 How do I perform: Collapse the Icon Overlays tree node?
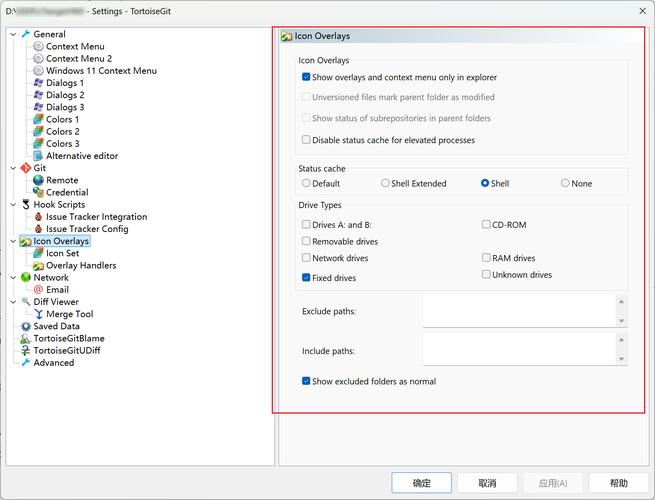tap(13, 241)
